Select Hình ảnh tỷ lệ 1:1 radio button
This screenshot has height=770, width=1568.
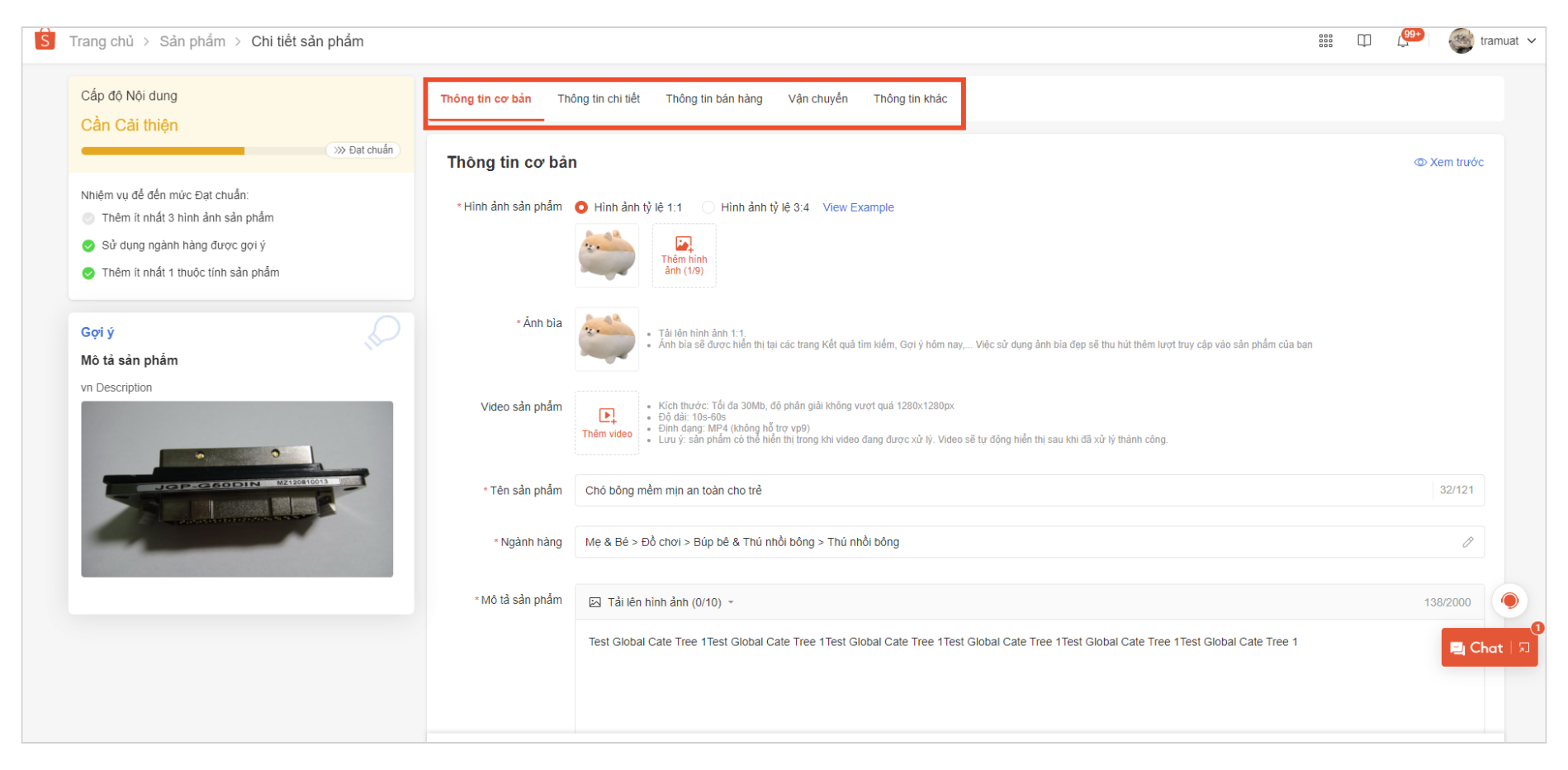pos(582,207)
